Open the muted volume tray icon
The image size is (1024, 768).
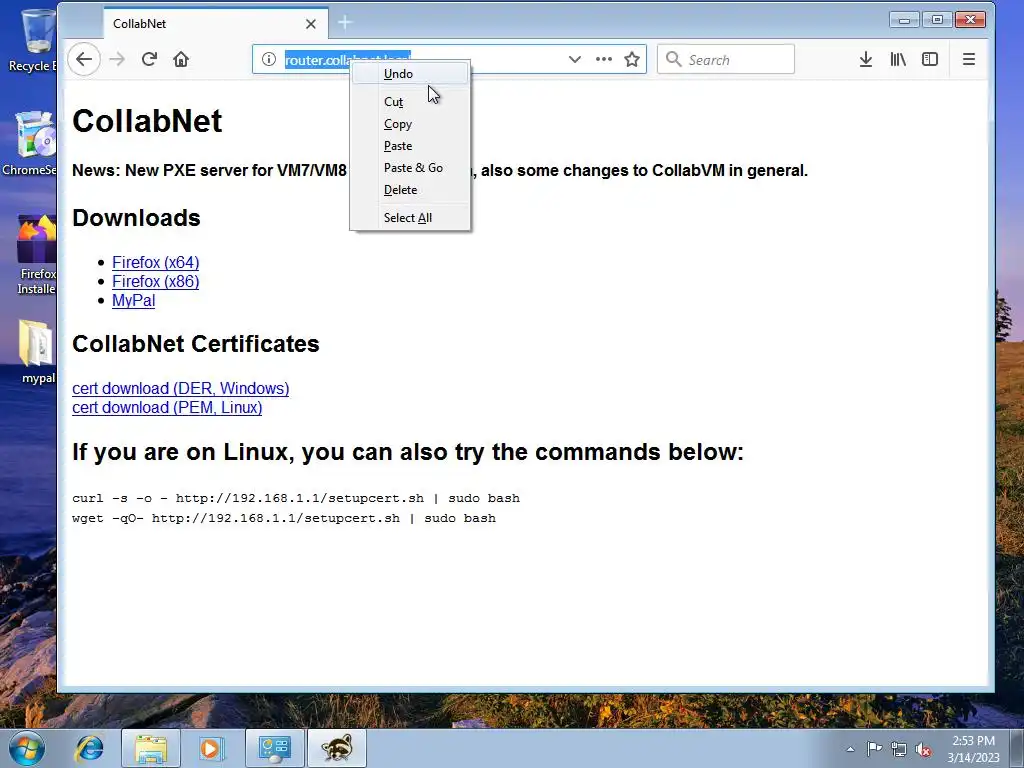[x=923, y=749]
